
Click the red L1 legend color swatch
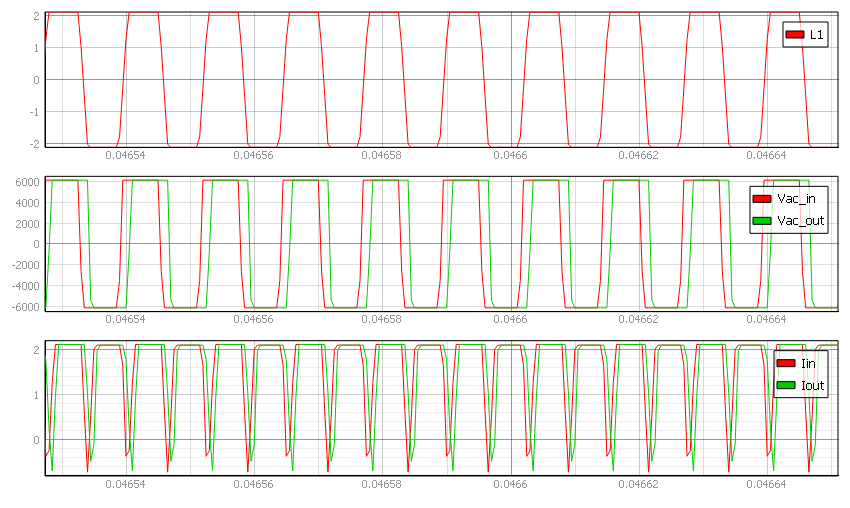(x=795, y=35)
